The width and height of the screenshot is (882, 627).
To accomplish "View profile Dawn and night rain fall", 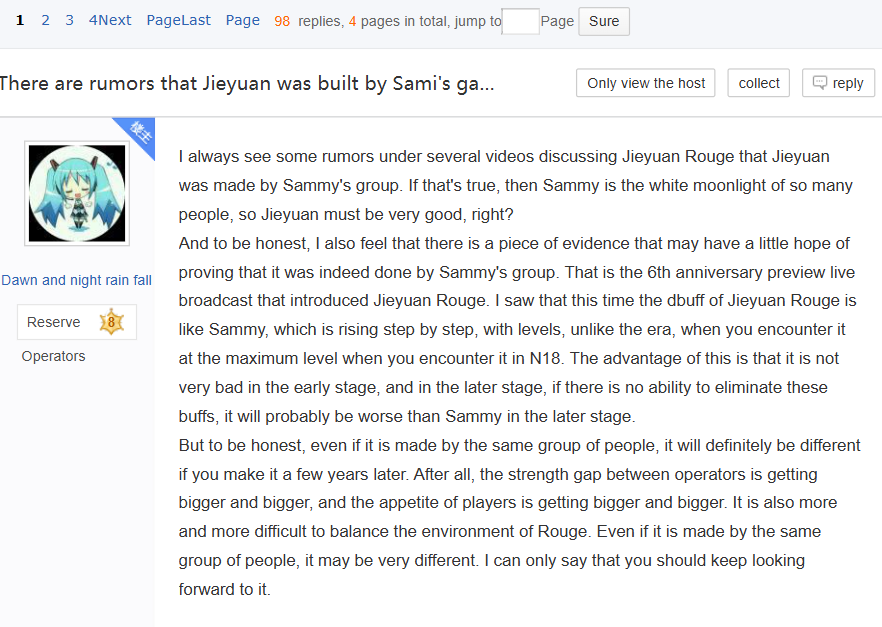I will point(76,280).
